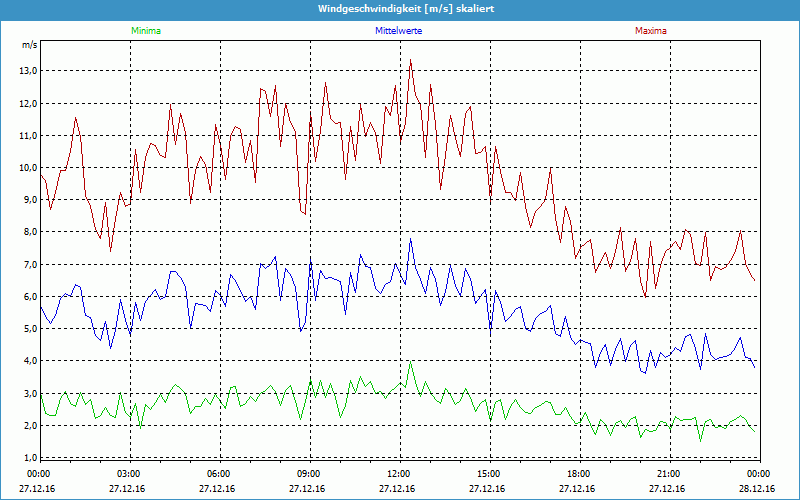Viewport: 800px width, 500px height.
Task: Click the 06:00 time axis label
Action: click(217, 474)
